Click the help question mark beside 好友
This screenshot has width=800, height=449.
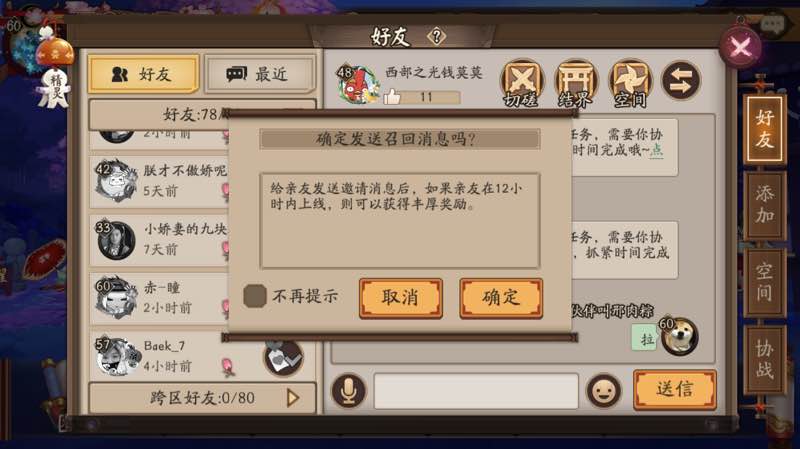click(x=436, y=37)
